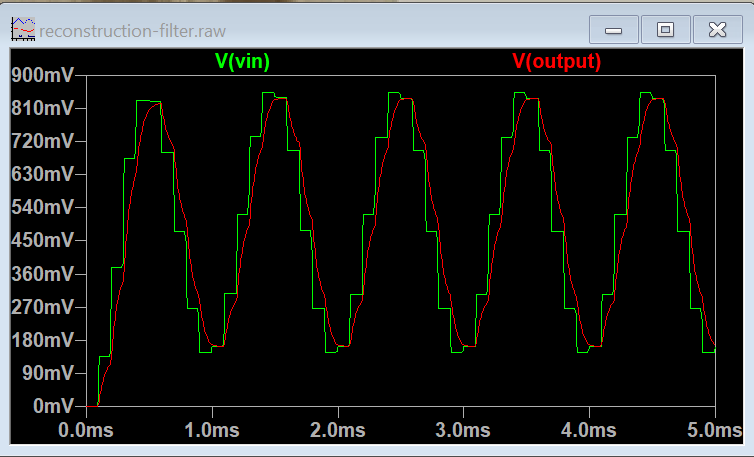754x457 pixels.
Task: Click the V(vin) trace label
Action: point(242,62)
